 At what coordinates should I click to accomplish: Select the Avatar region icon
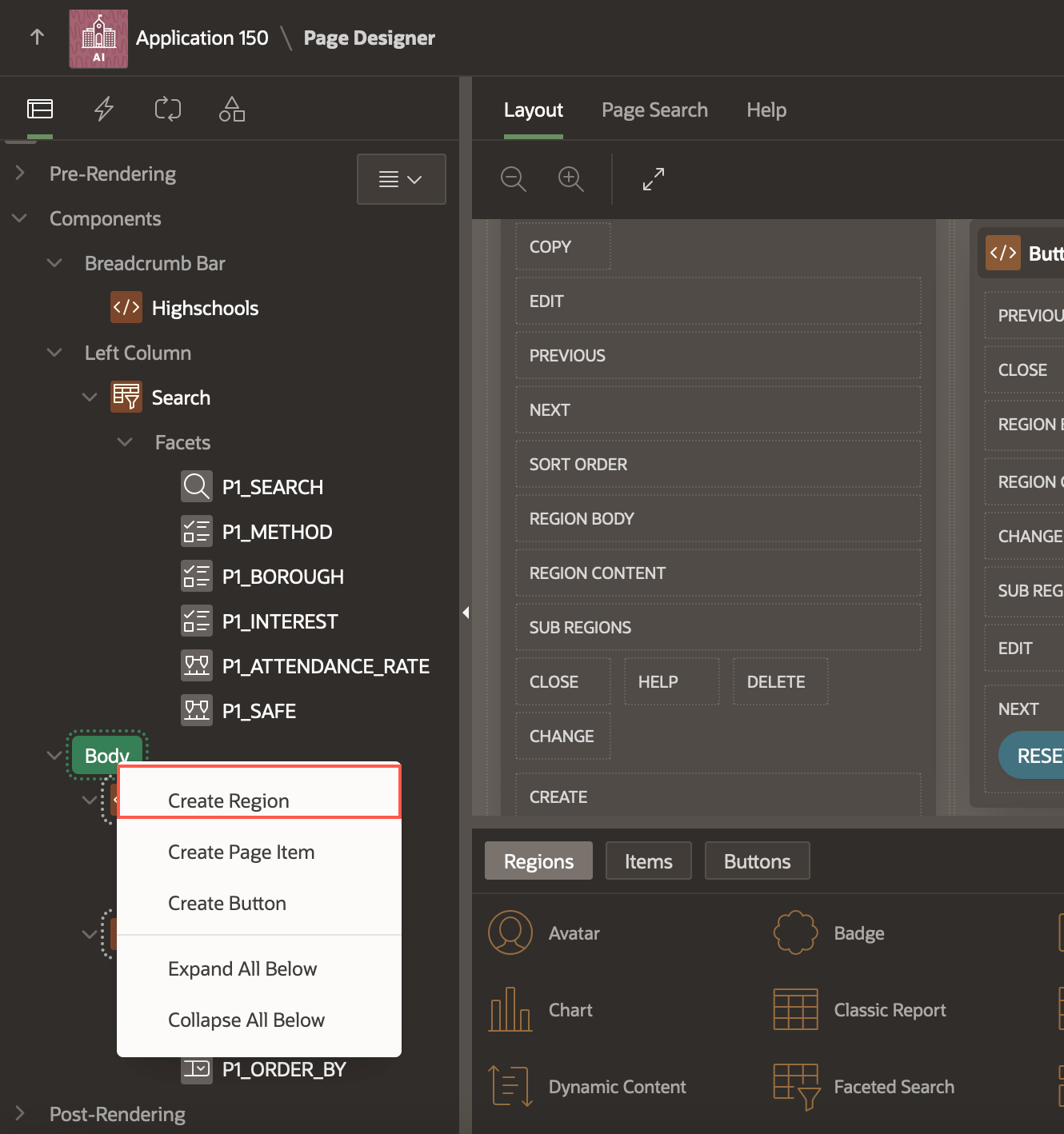point(510,932)
